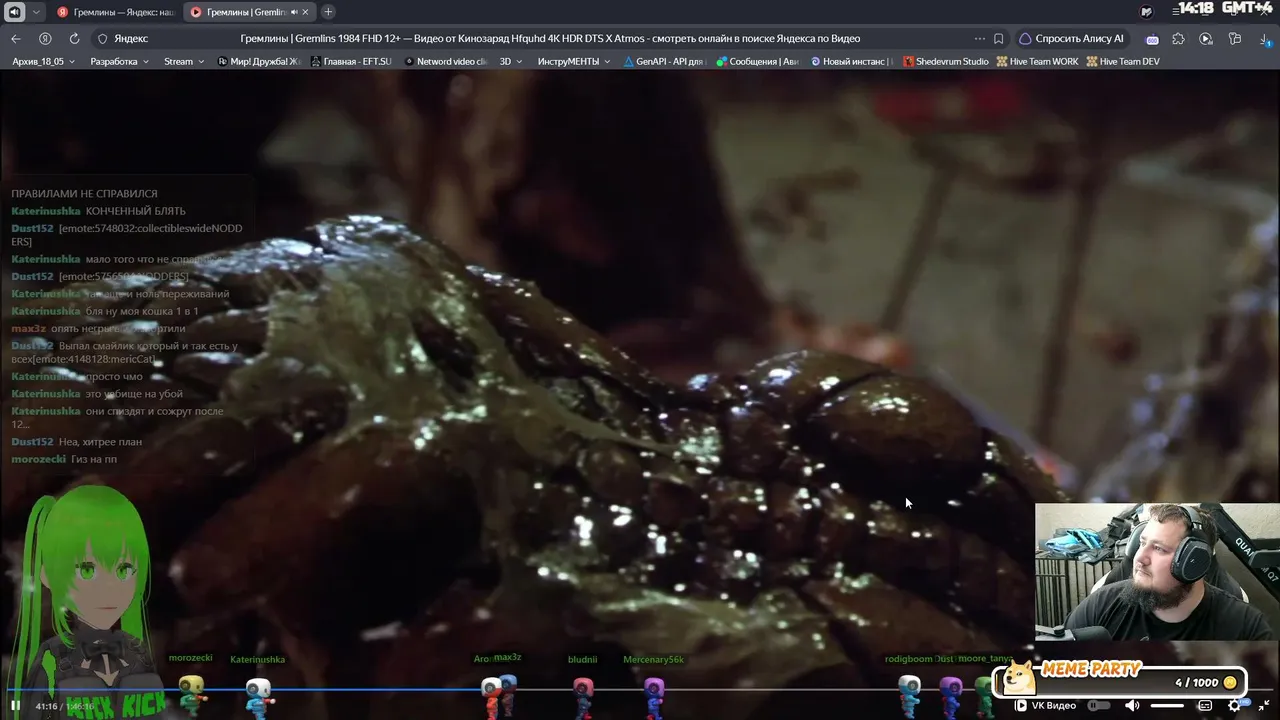Image resolution: width=1280 pixels, height=720 pixels.
Task: Click the browser sound indicator button
Action: [x=14, y=12]
